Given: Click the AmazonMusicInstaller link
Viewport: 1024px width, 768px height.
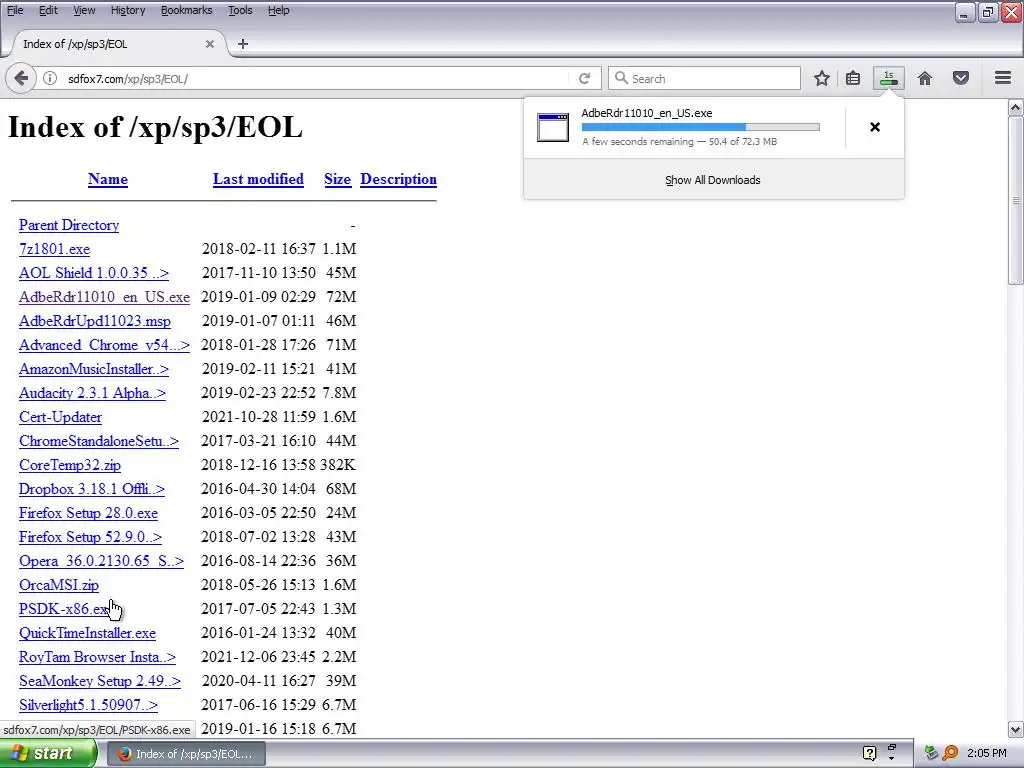Looking at the screenshot, I should (93, 369).
